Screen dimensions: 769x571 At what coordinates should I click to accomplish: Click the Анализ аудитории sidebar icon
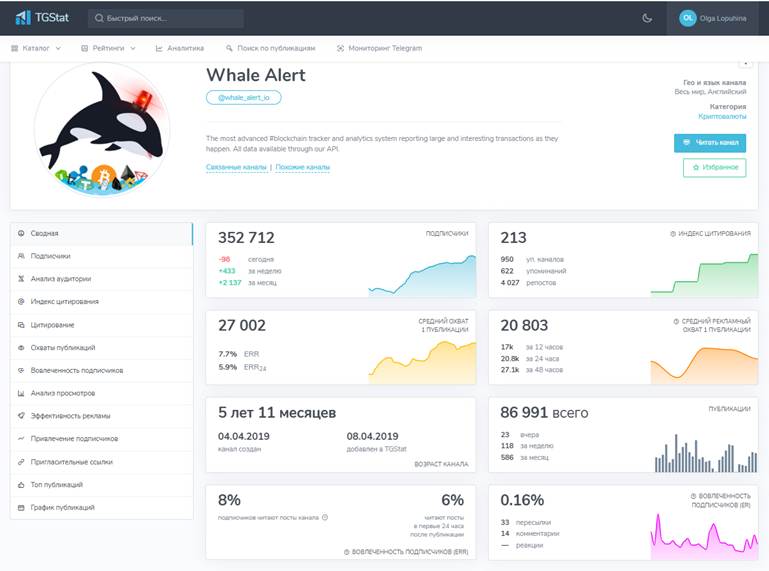[21, 279]
